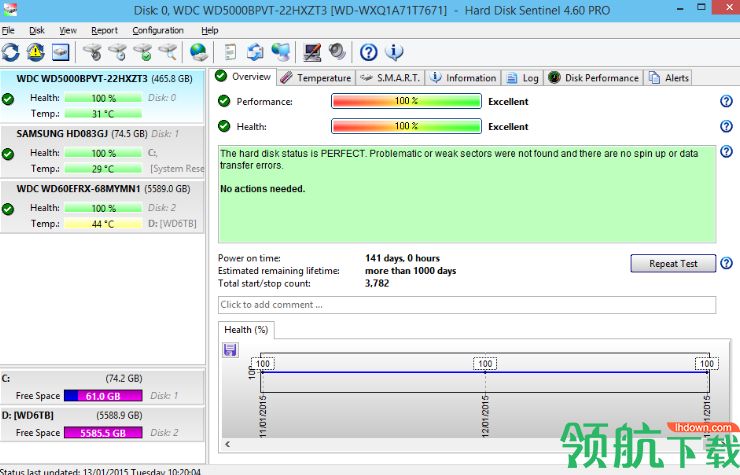Click the help icon beside status message box
The height and width of the screenshot is (475, 740).
(726, 152)
